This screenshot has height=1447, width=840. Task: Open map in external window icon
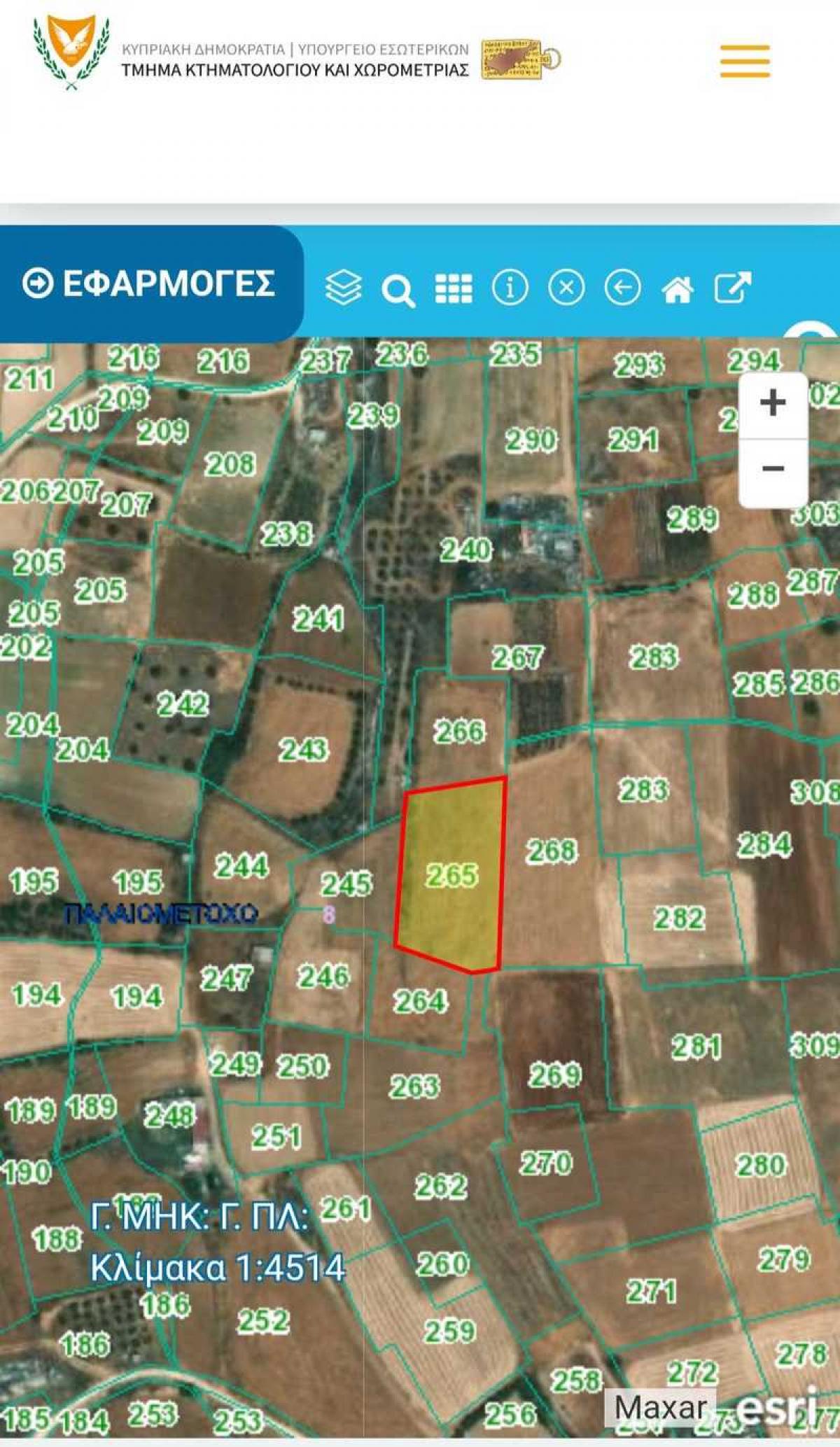[x=732, y=287]
